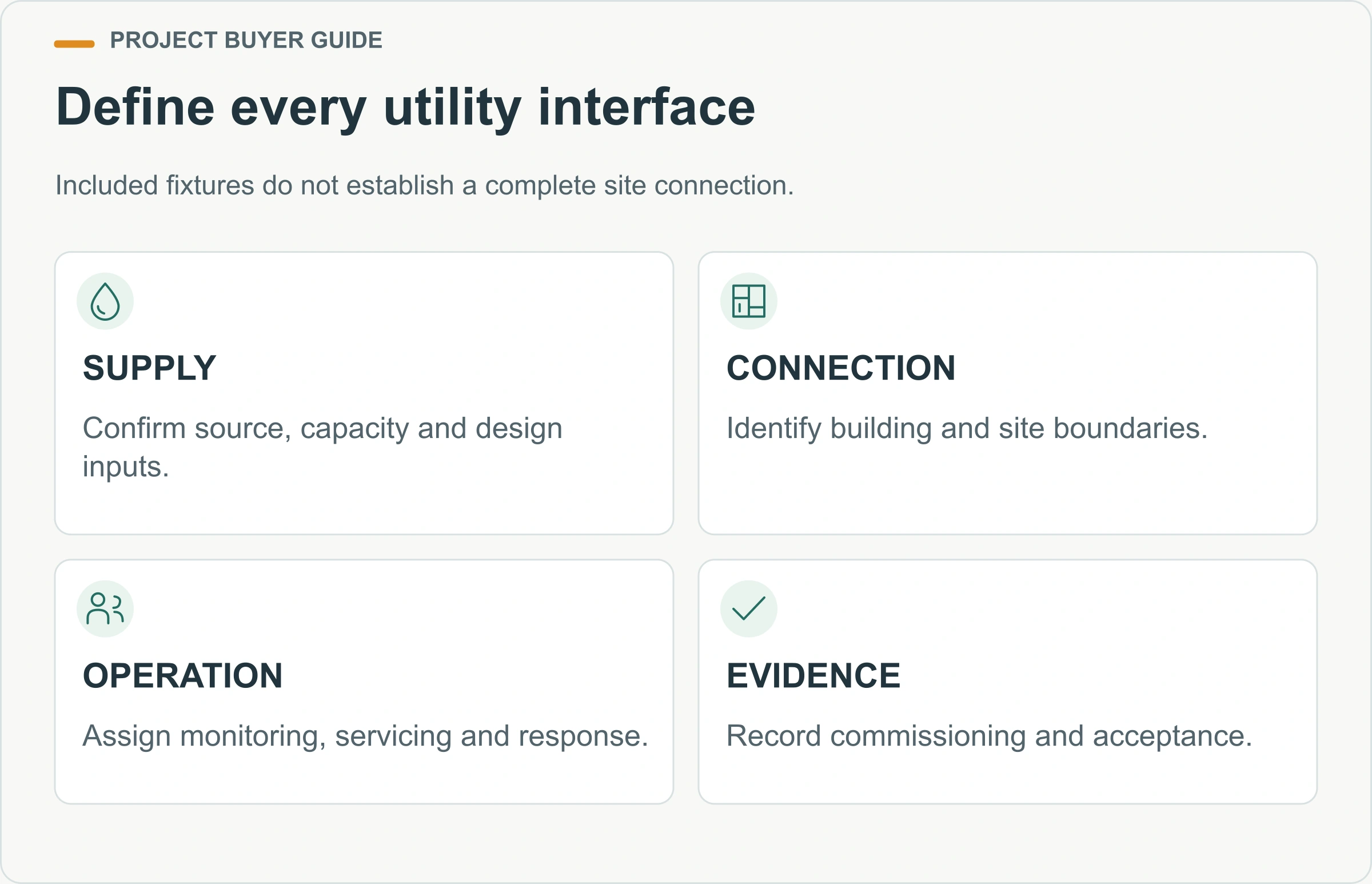Image resolution: width=1372 pixels, height=884 pixels.
Task: Select the EVIDENCE card heading
Action: (x=813, y=676)
